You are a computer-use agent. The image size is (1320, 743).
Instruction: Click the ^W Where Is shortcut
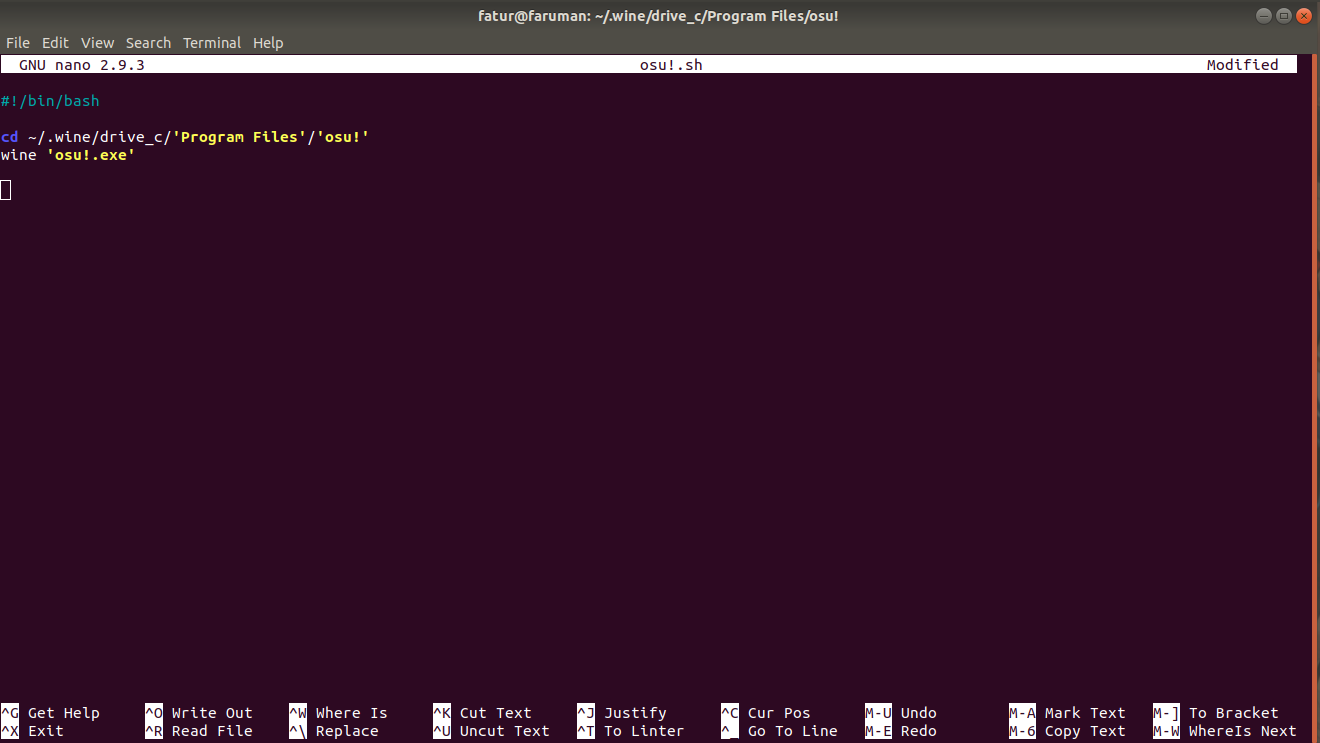click(338, 713)
